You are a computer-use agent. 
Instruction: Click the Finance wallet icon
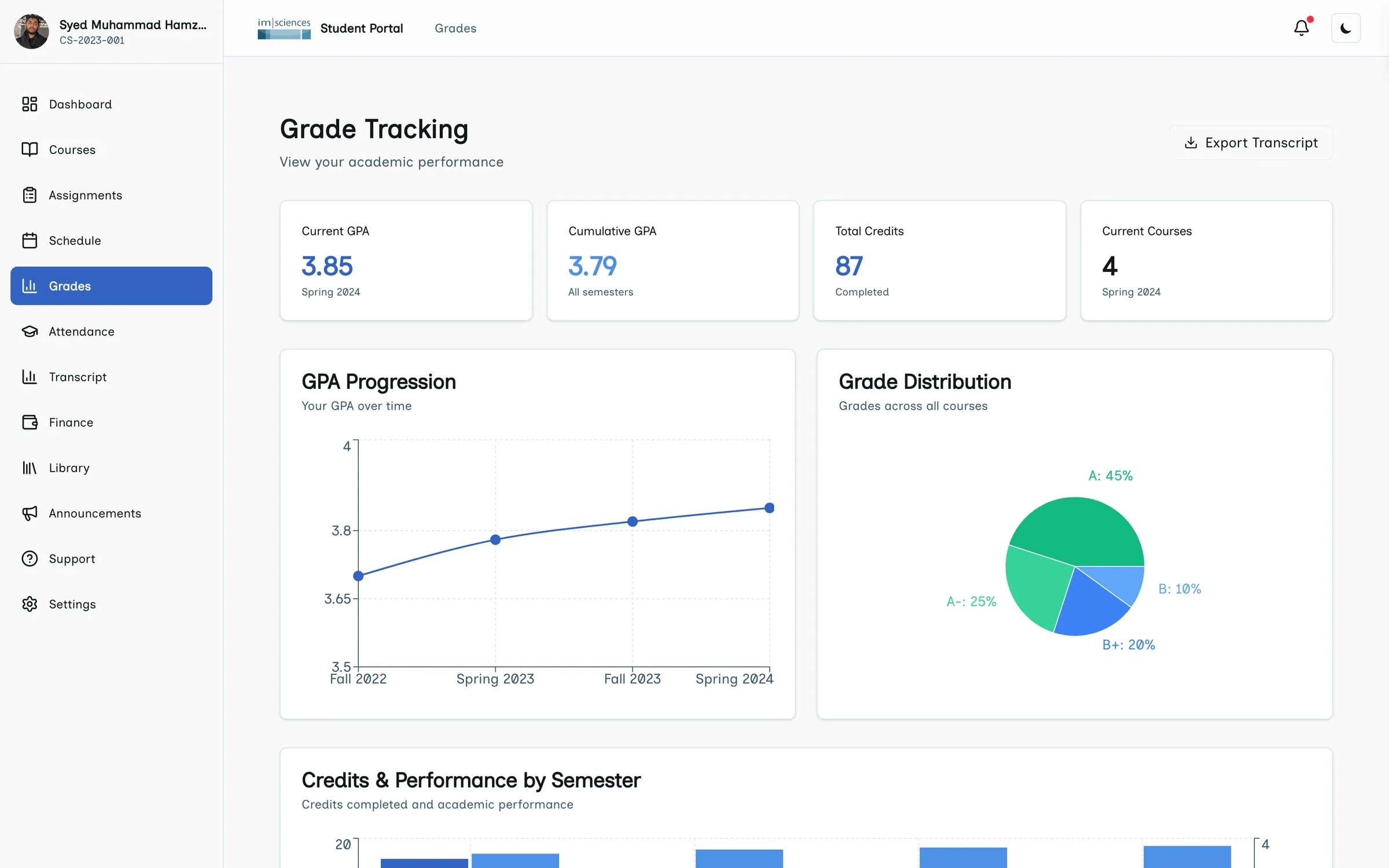coord(30,422)
